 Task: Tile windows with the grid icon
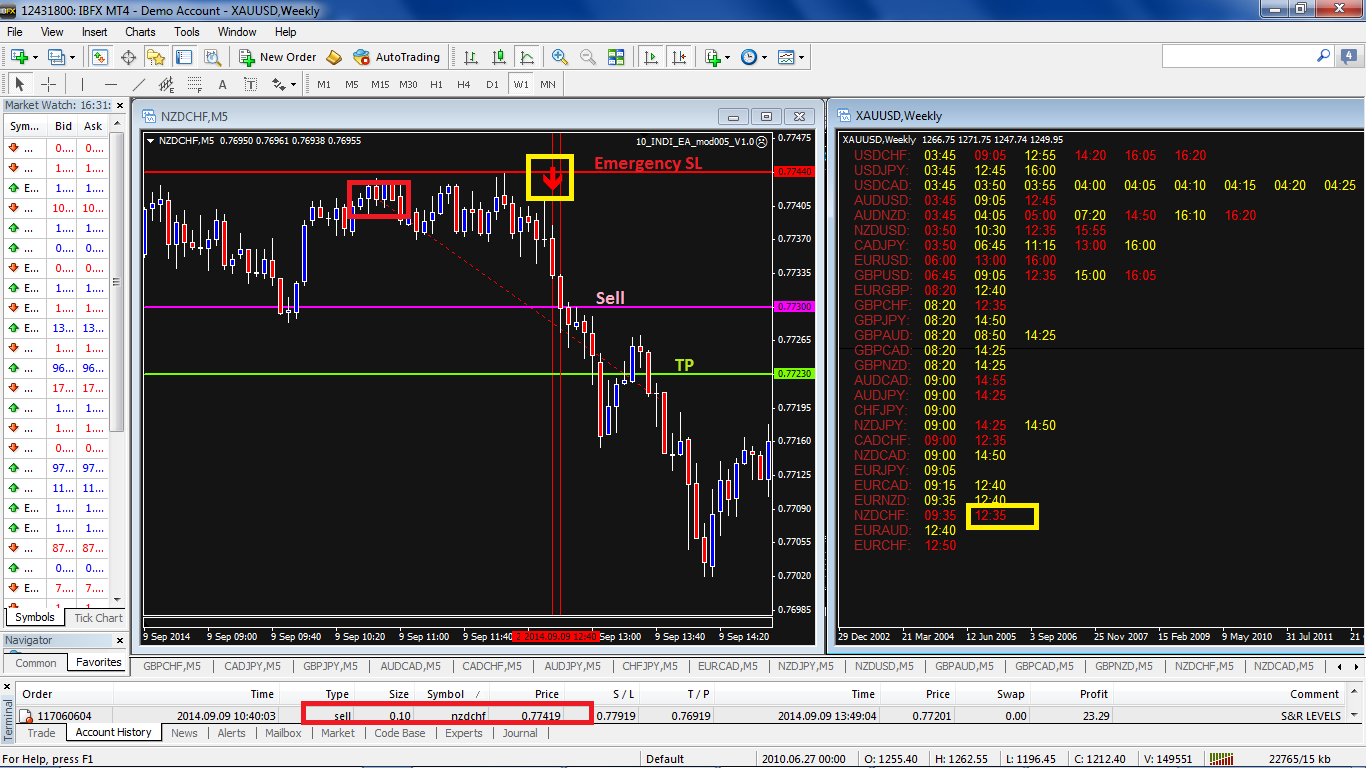pos(616,57)
